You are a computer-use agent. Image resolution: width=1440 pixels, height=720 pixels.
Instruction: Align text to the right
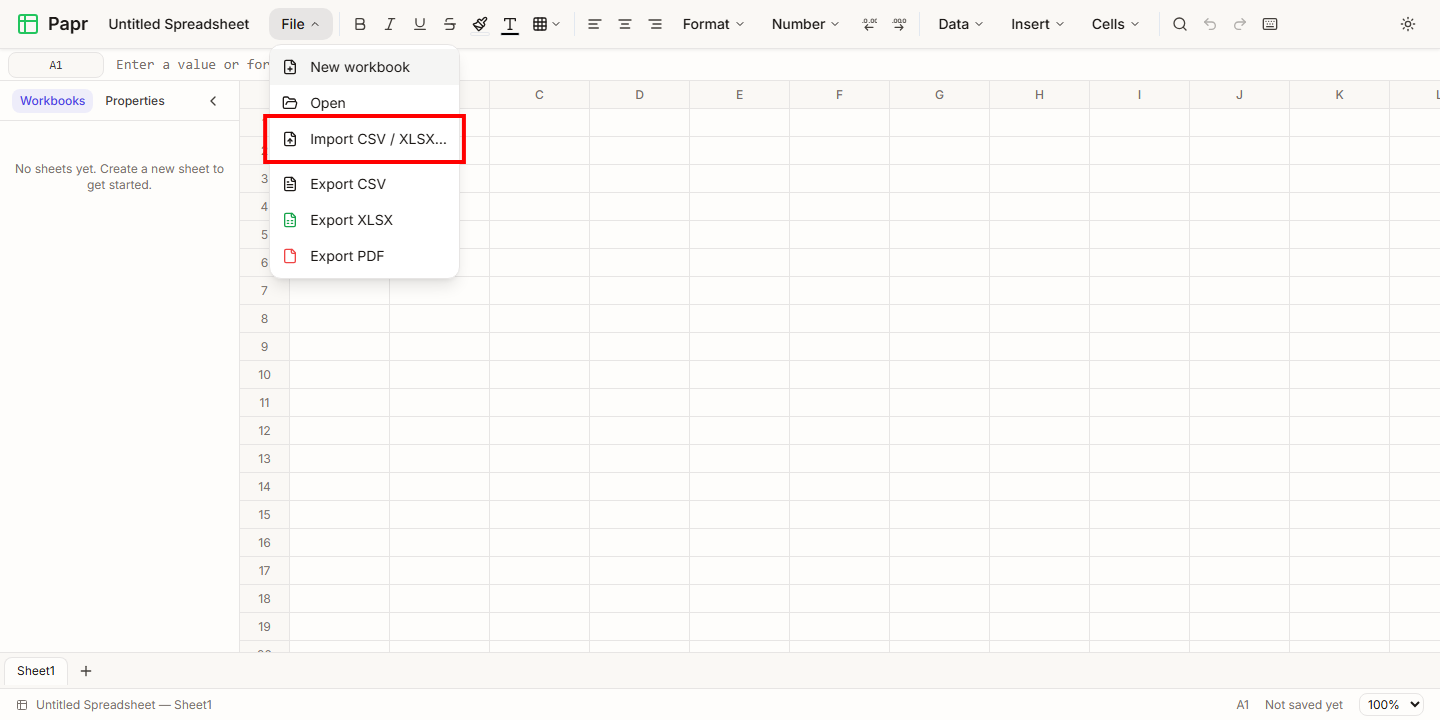click(x=655, y=24)
